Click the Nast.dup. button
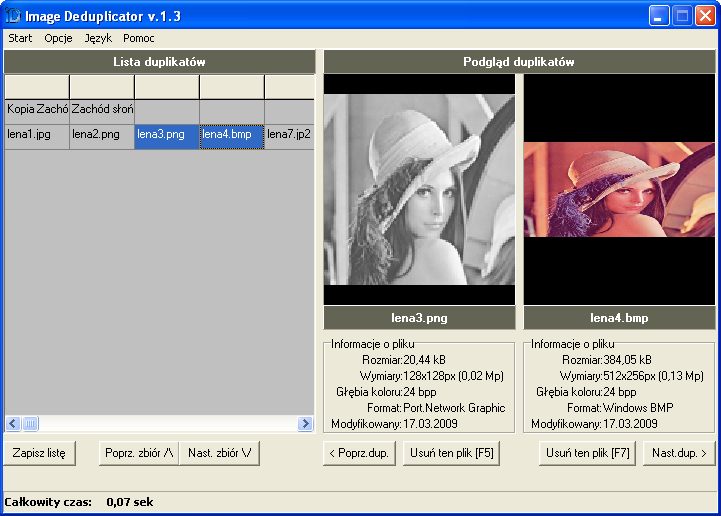 [679, 453]
